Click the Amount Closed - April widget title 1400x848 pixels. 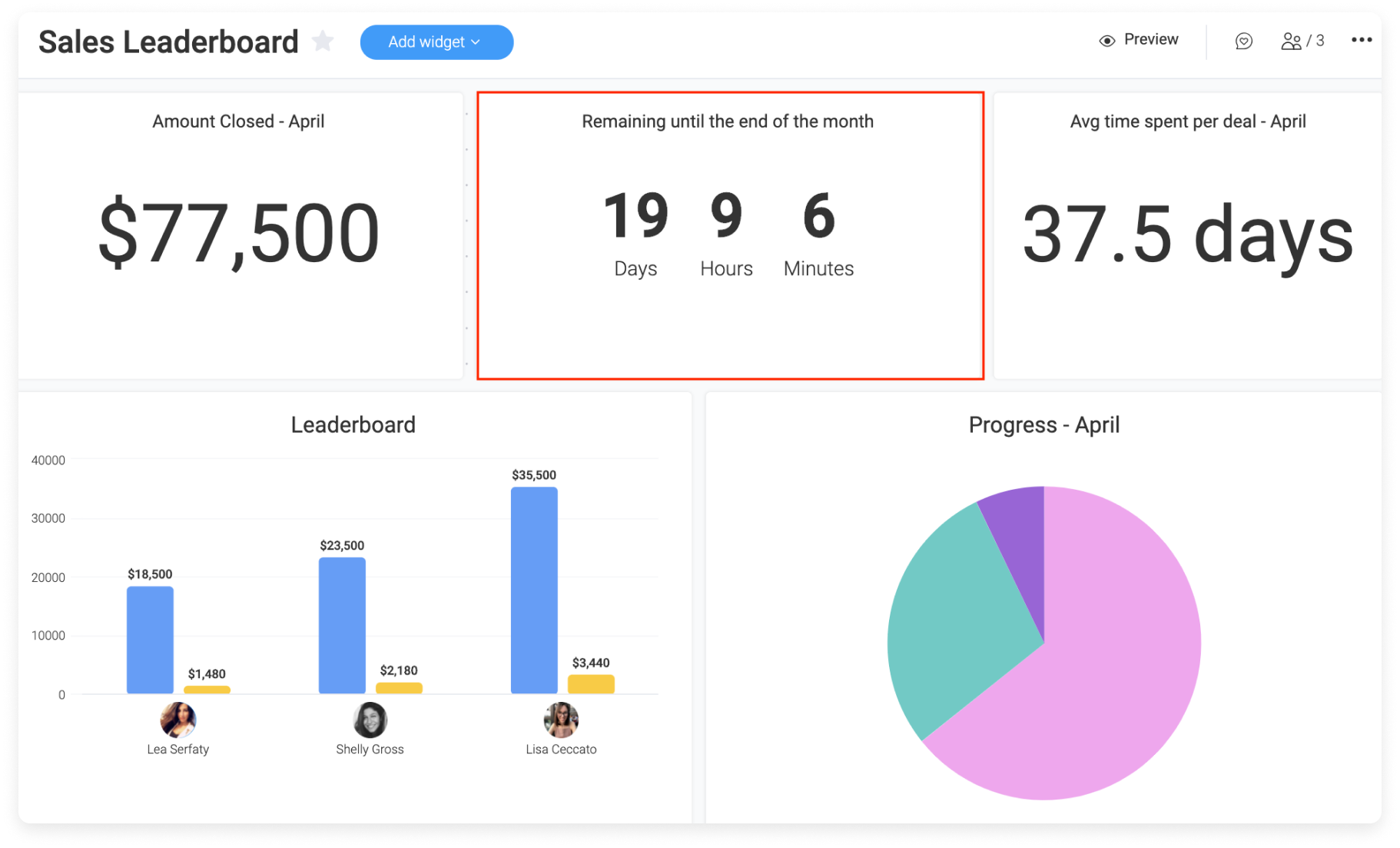(239, 121)
